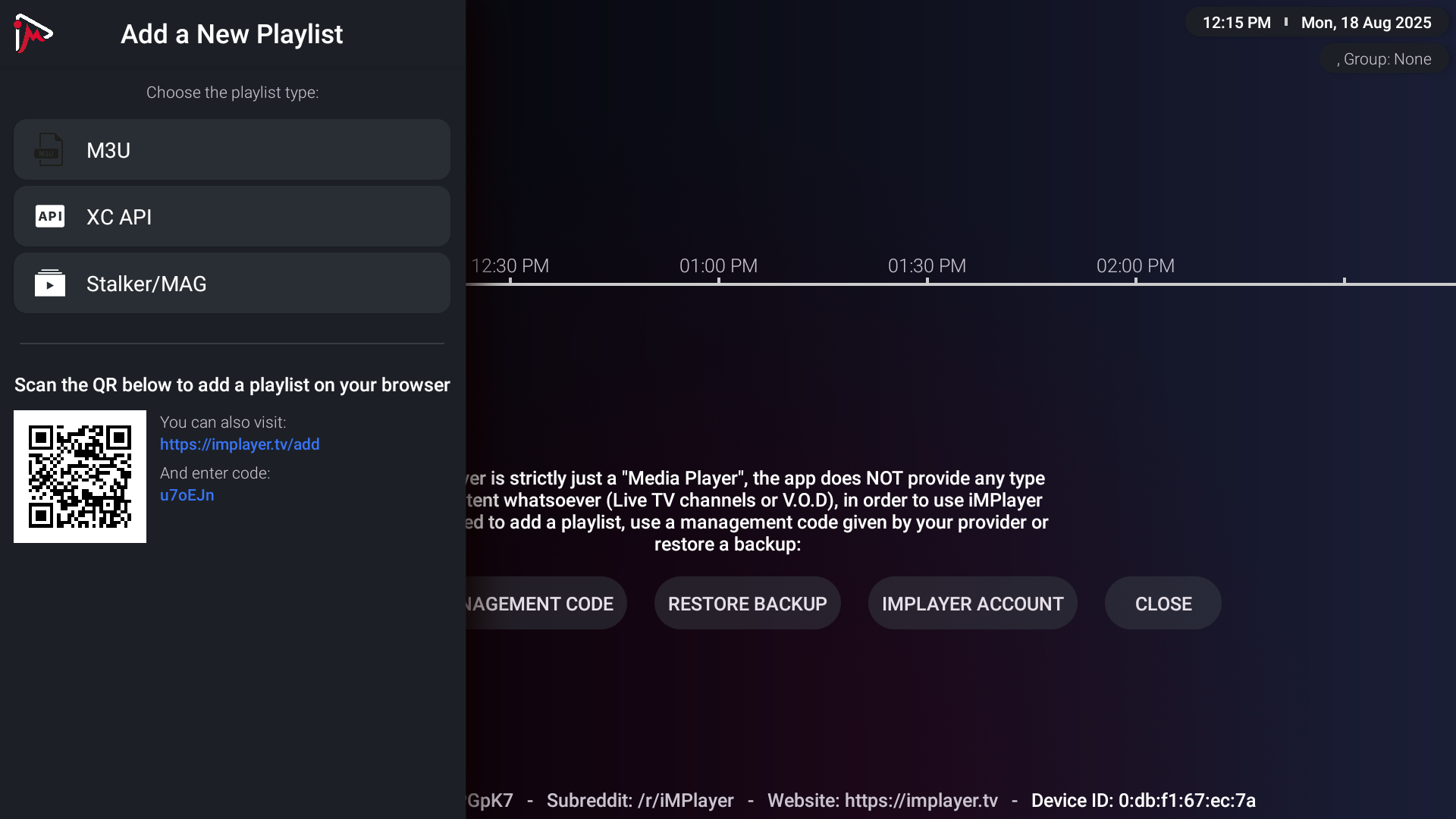Click the M3U file icon
1456x819 pixels.
click(49, 150)
